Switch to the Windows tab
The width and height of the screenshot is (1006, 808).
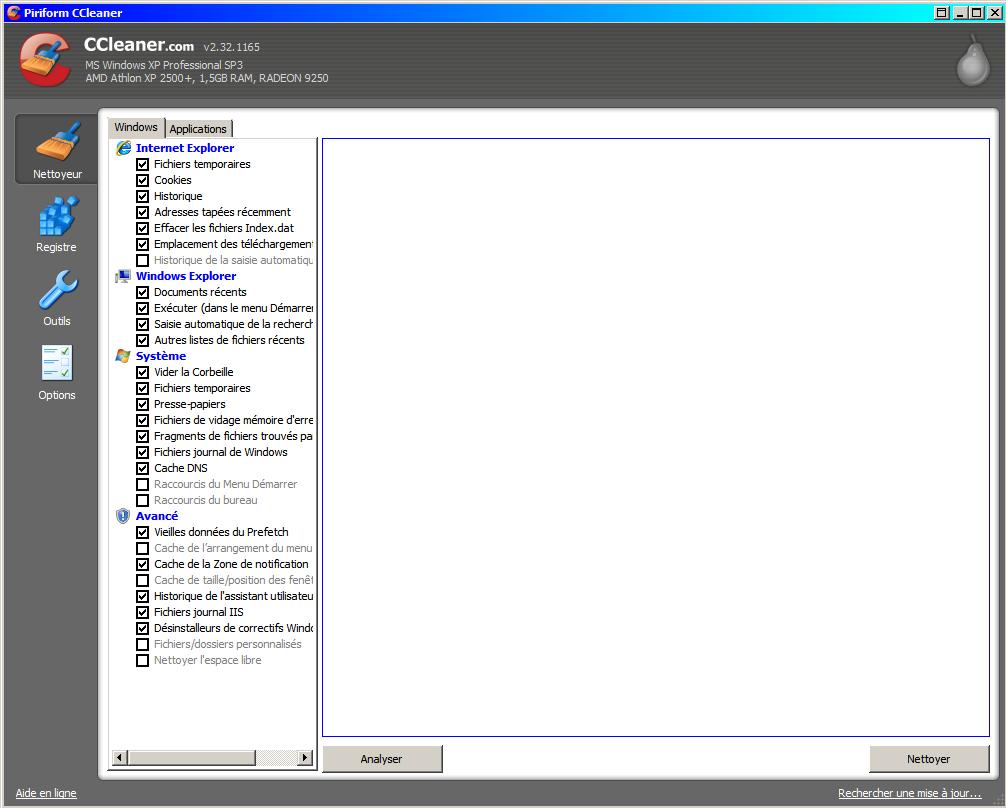tap(136, 127)
